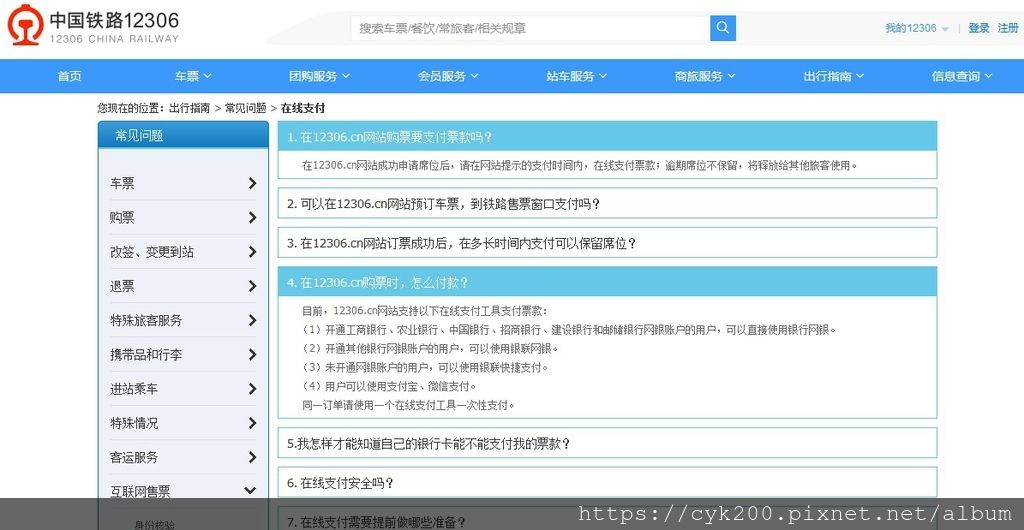
Task: Select the 车票 sidebar label
Action: pos(122,183)
